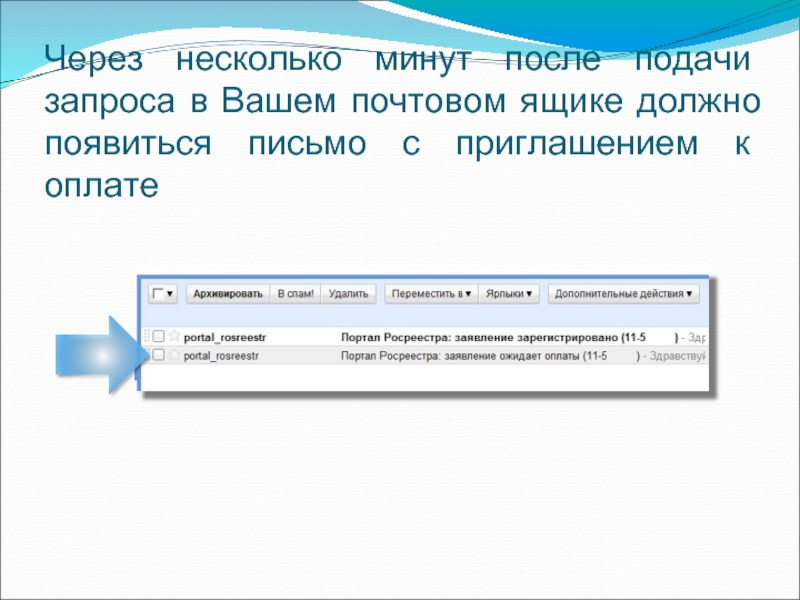Screen dimensions: 800x600
Task: Tick the select-all checkbox in toolbar
Action: (x=158, y=294)
